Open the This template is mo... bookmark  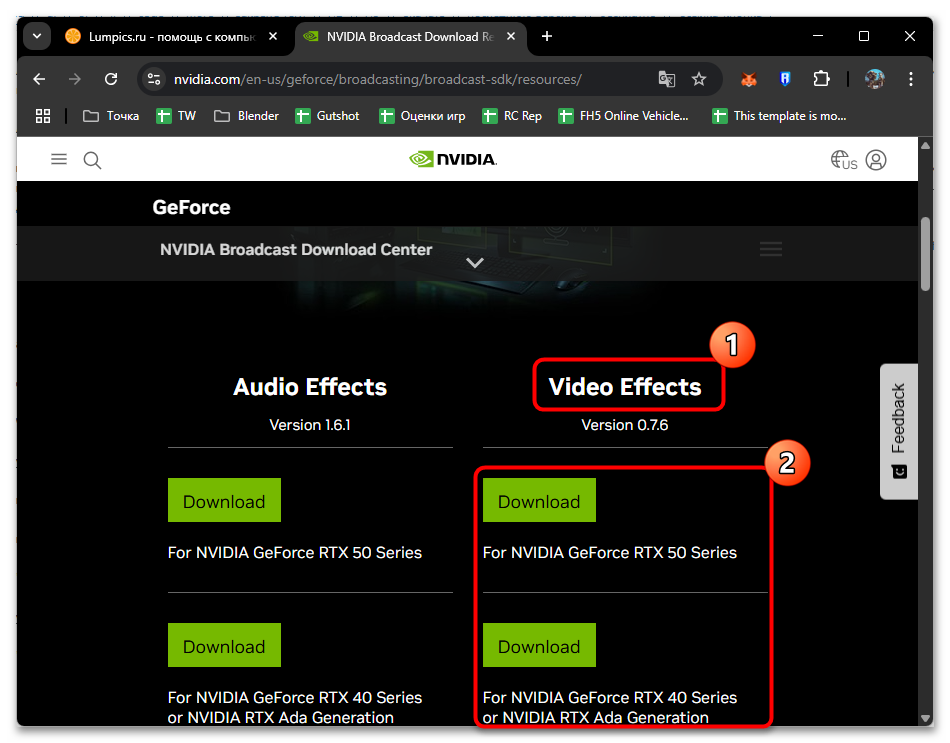(x=779, y=116)
